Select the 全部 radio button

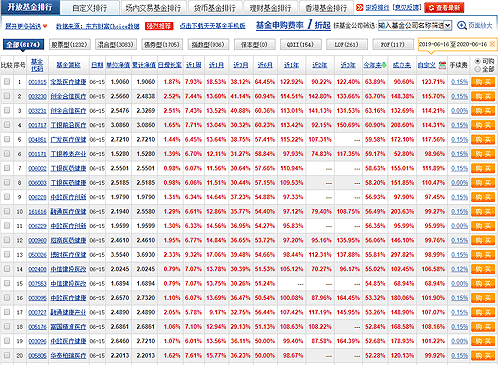point(478,69)
